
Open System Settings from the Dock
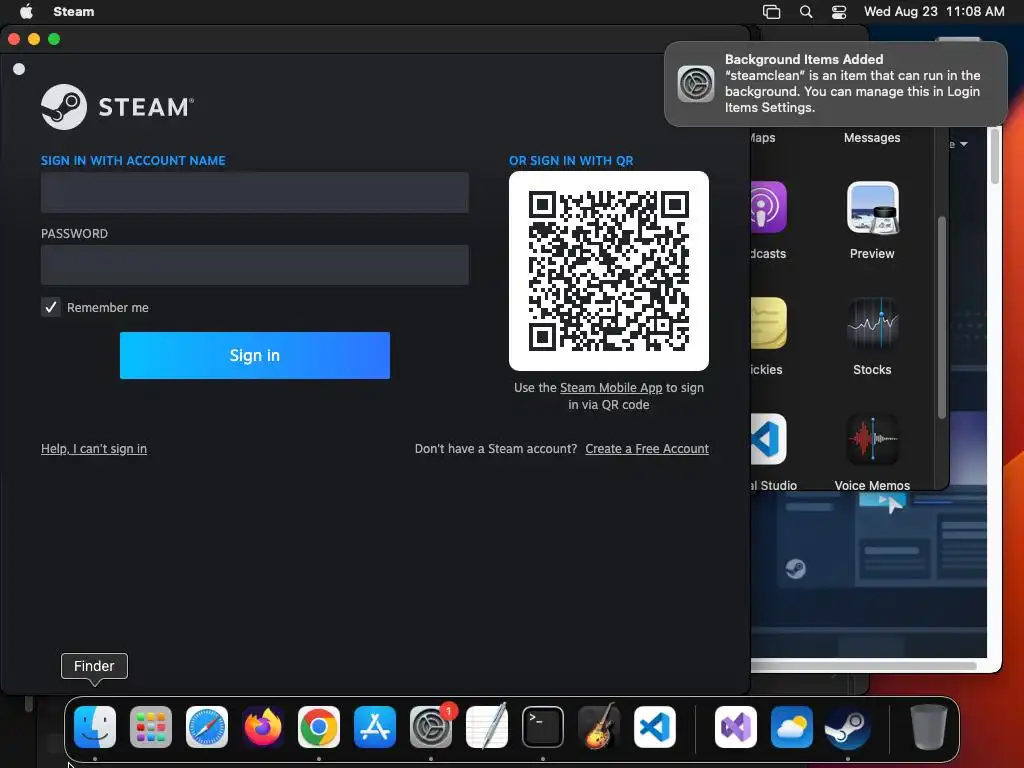(431, 727)
